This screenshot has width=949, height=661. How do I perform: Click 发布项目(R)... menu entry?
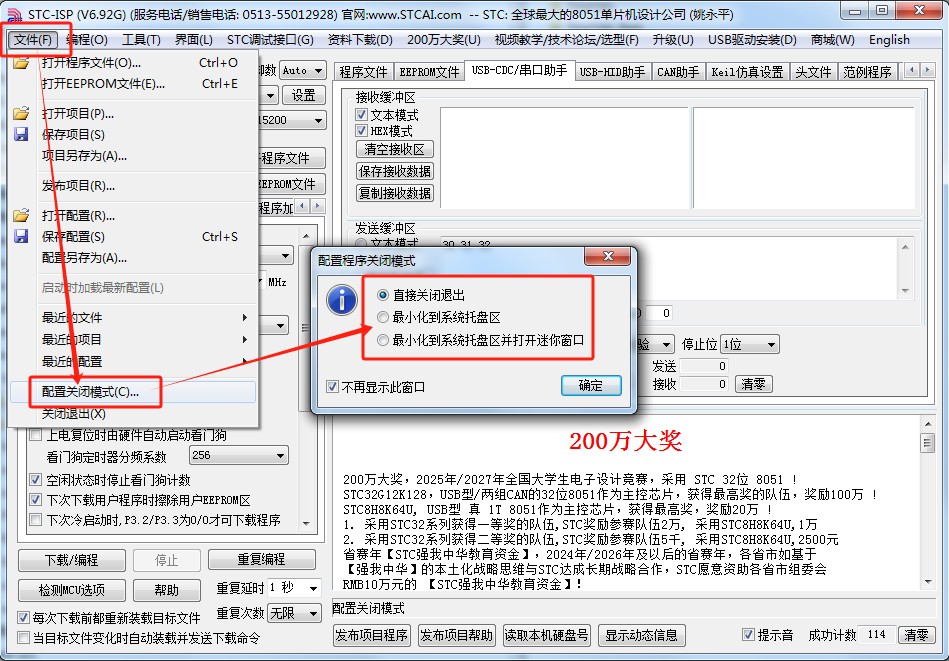[x=133, y=186]
